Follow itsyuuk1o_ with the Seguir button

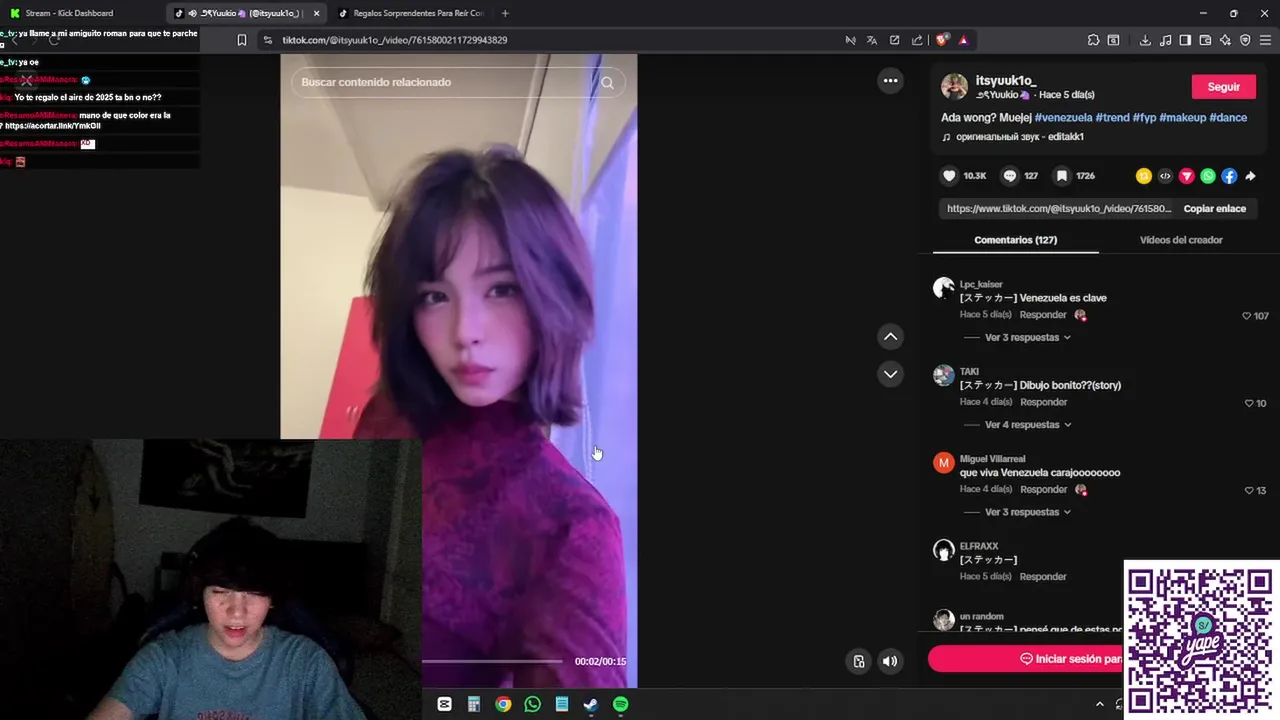click(x=1223, y=87)
